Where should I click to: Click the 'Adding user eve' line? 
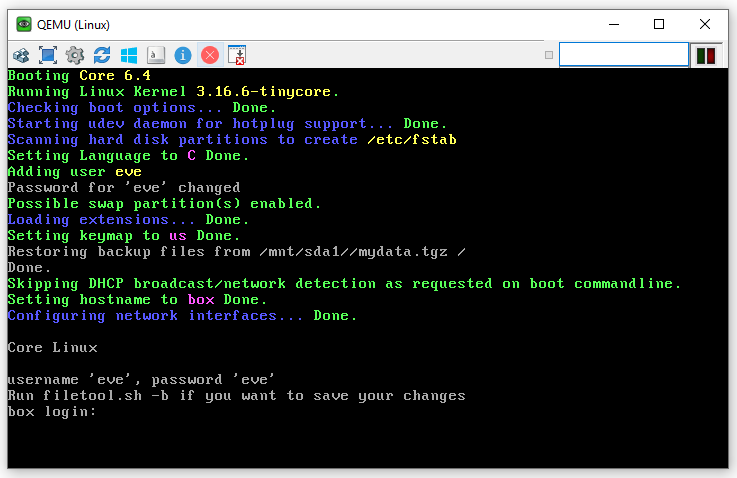[75, 172]
